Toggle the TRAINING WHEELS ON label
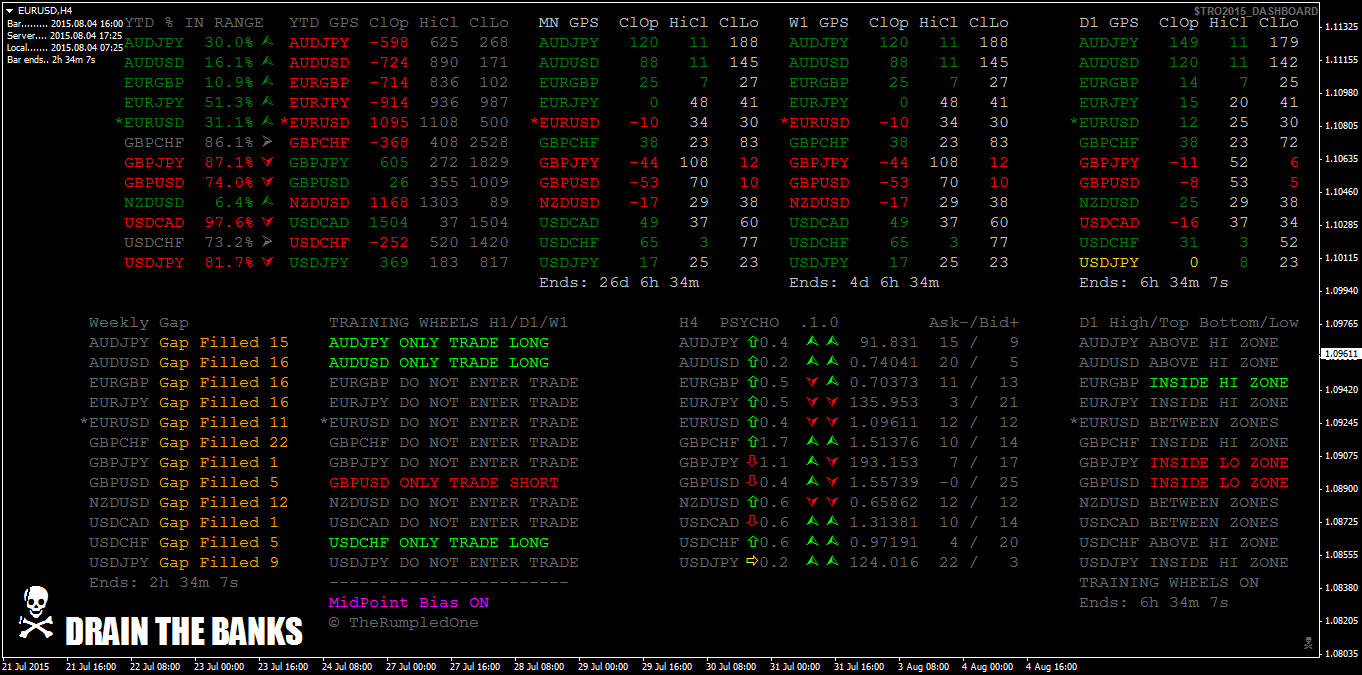1362x675 pixels. pos(1168,582)
